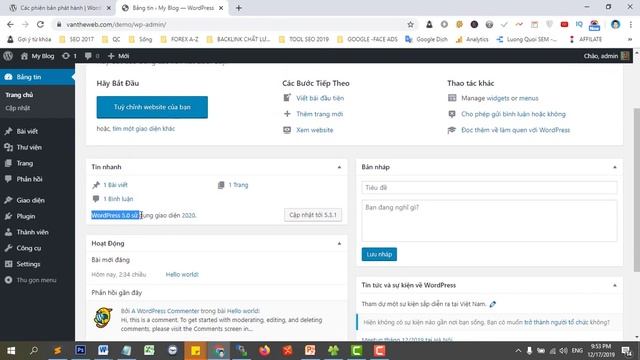
Task: Open a new browser tab
Action: click(239, 8)
